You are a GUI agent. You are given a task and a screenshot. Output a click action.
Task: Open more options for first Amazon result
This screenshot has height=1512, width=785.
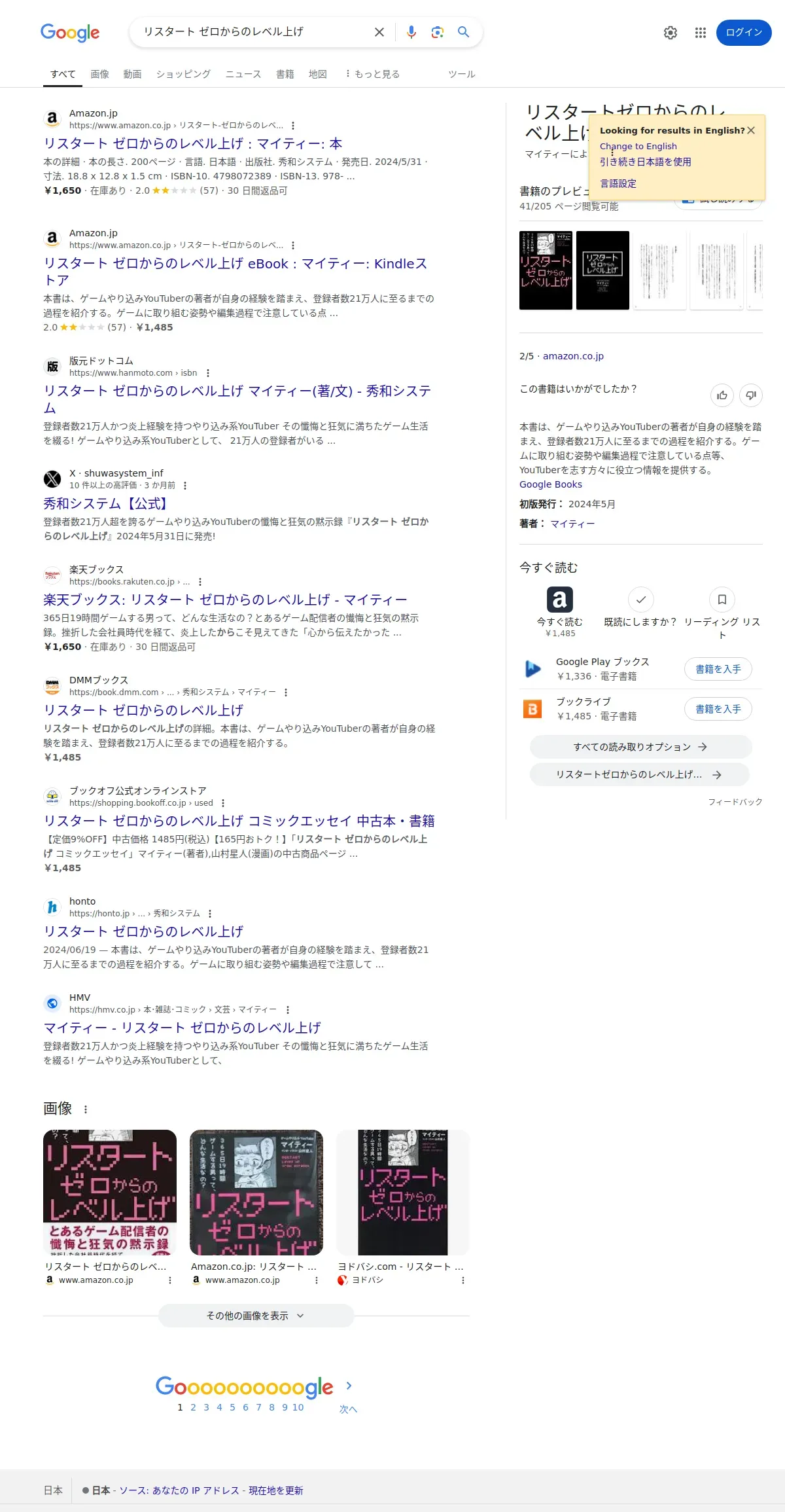pos(293,126)
